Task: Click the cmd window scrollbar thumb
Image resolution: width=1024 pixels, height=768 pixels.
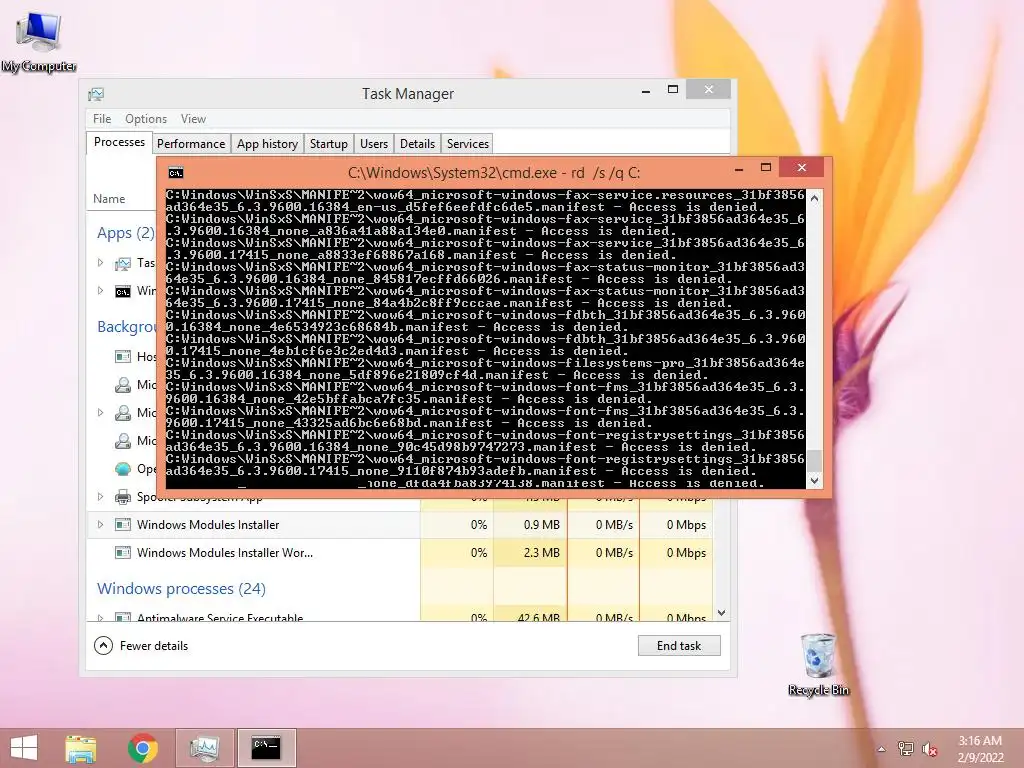Action: [x=814, y=460]
